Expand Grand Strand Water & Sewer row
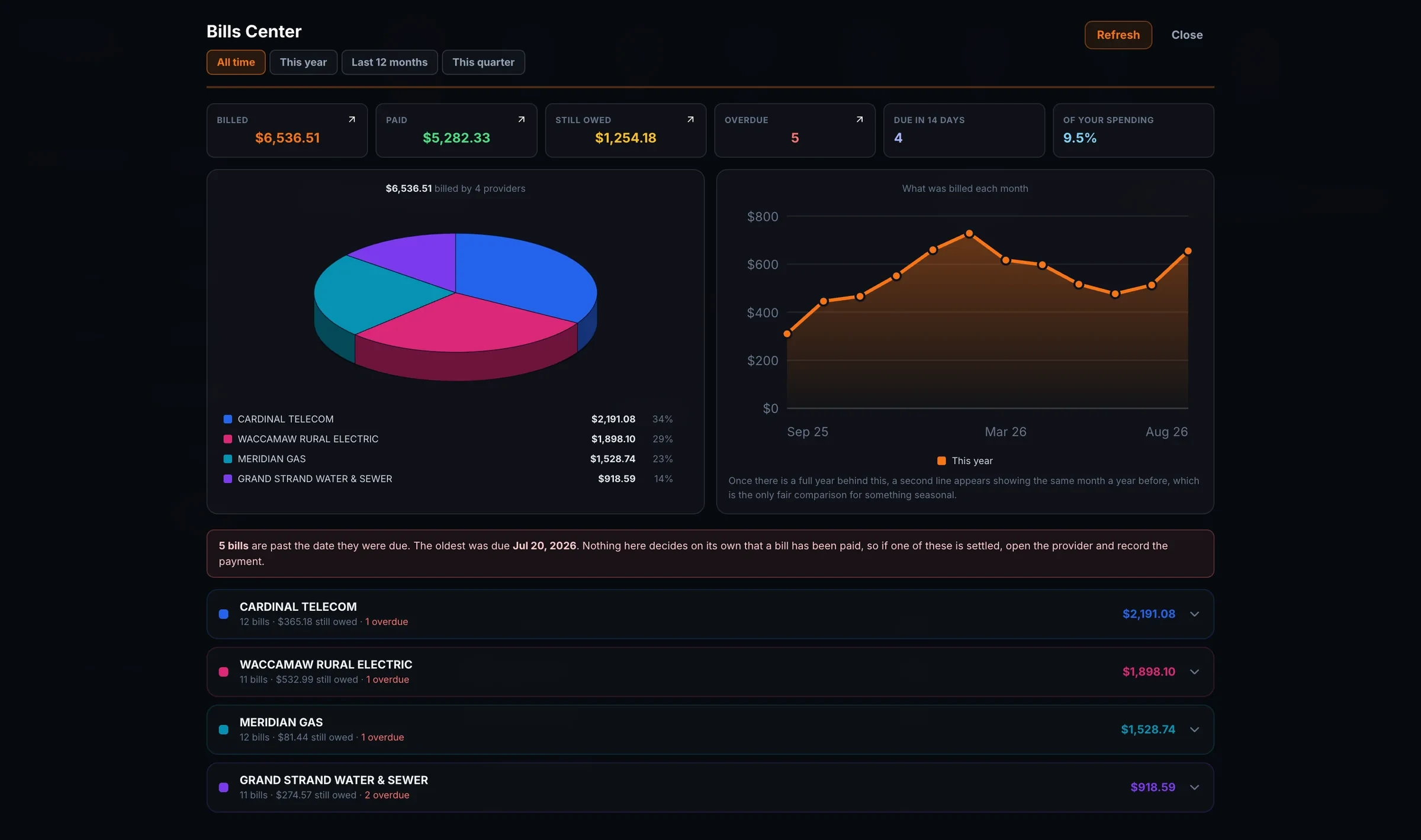Screen dimensions: 1421x840 coord(710,787)
